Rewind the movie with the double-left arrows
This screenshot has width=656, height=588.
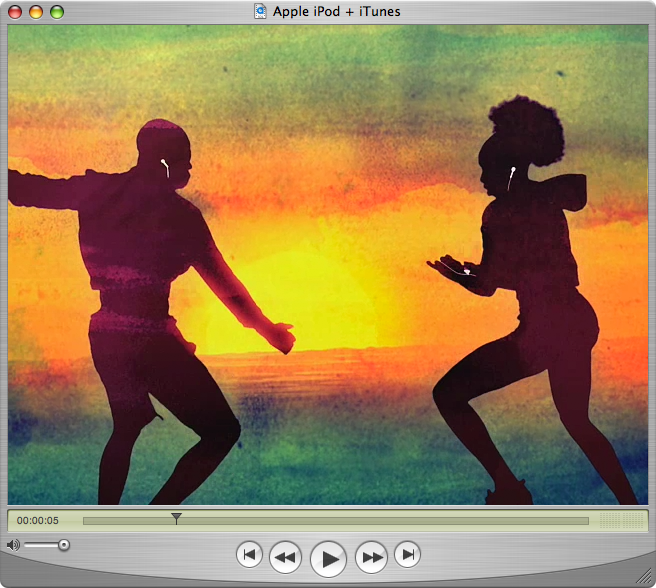click(285, 557)
